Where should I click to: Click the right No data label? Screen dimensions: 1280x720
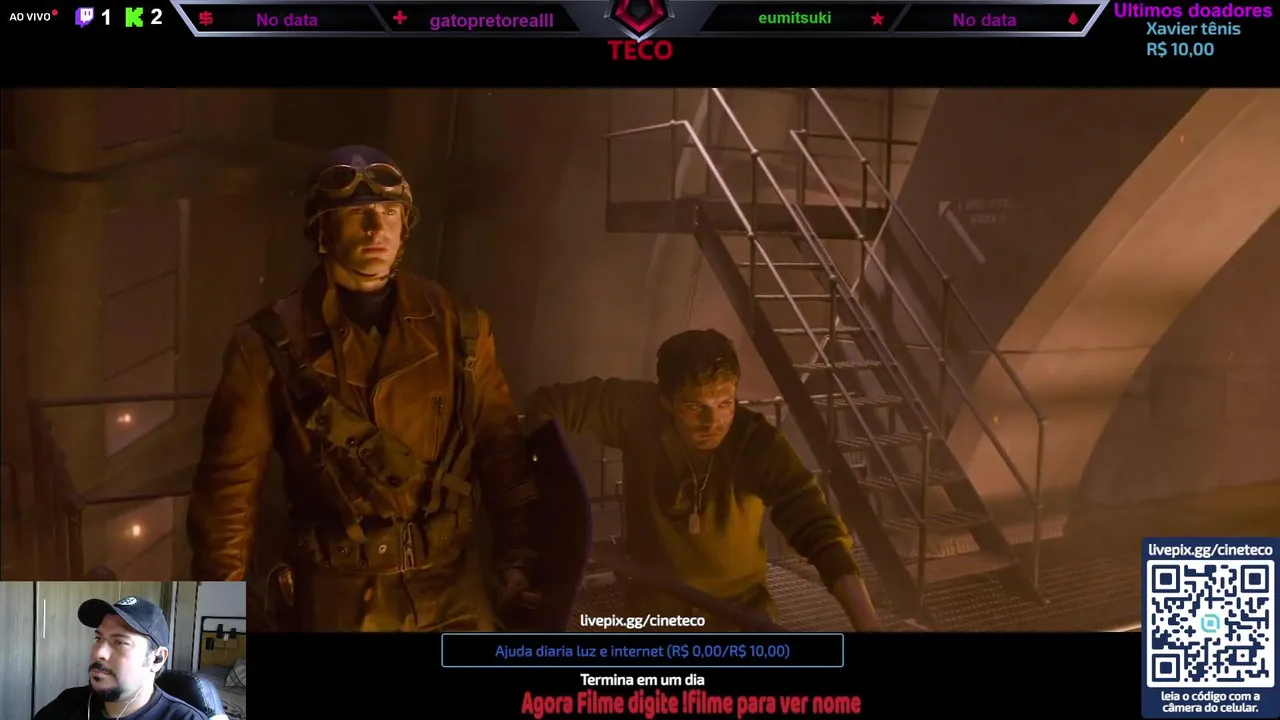(x=984, y=20)
